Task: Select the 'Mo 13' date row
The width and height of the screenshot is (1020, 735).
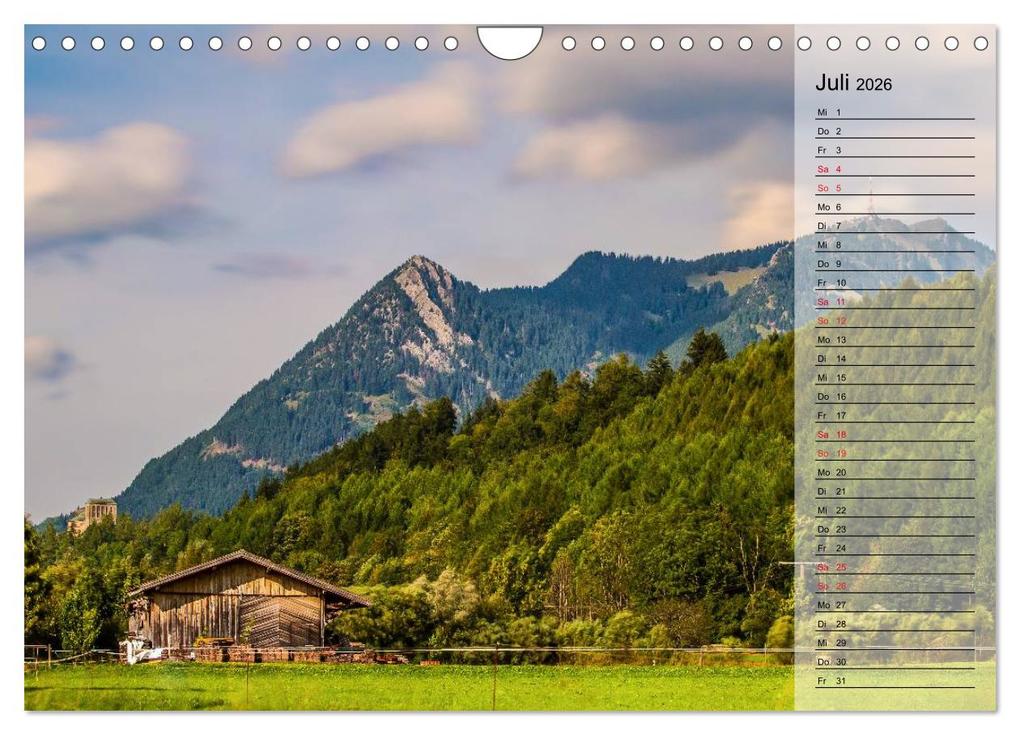Action: [x=895, y=339]
